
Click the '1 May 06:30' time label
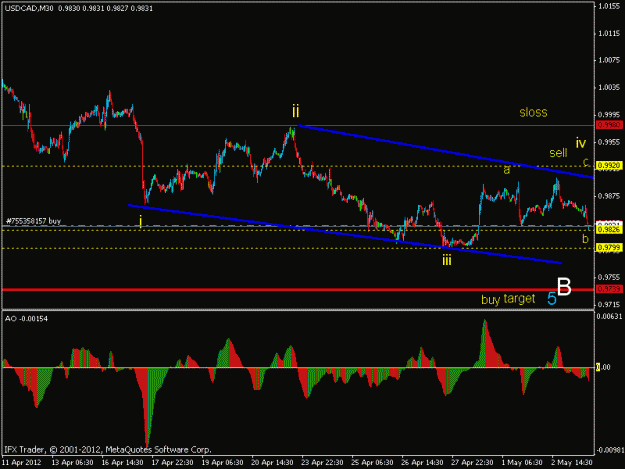tap(522, 462)
